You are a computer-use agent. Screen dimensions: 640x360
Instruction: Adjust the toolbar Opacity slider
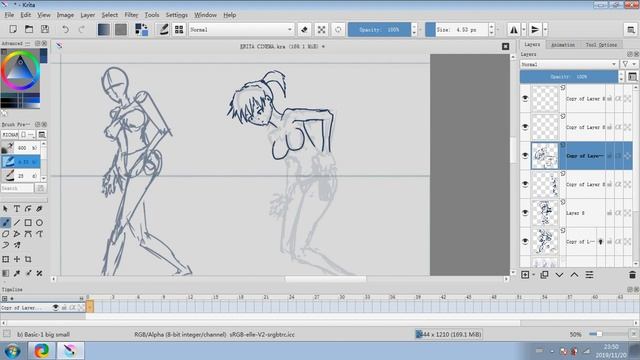click(x=379, y=29)
